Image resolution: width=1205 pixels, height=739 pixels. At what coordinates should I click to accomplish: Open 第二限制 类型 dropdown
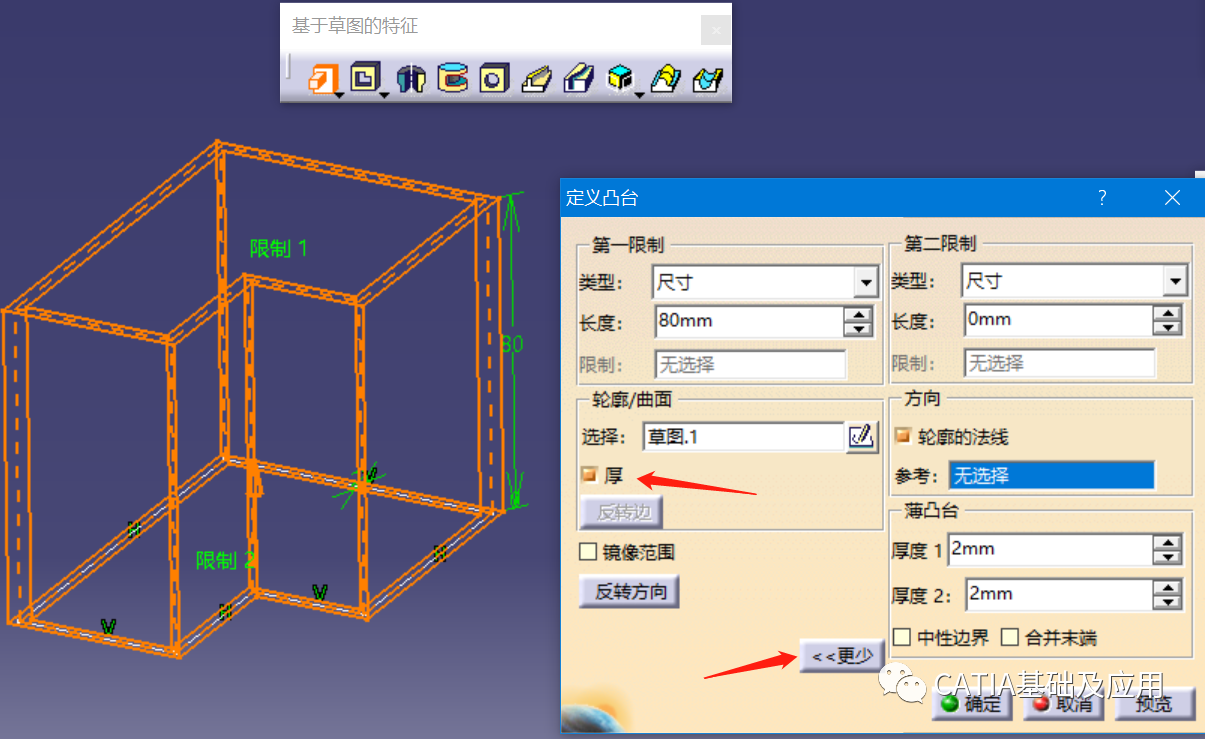1175,282
